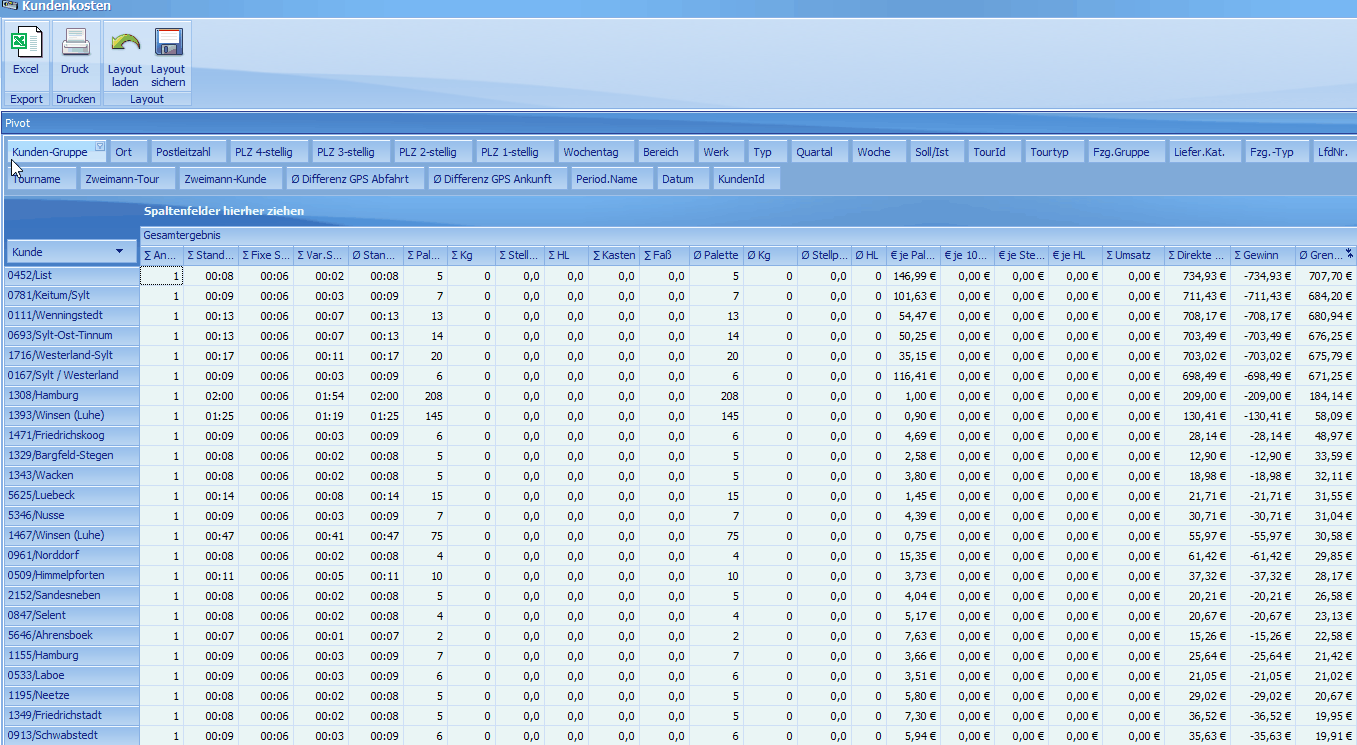The image size is (1357, 745).
Task: Select the Quartal pivot field
Action: [x=819, y=152]
